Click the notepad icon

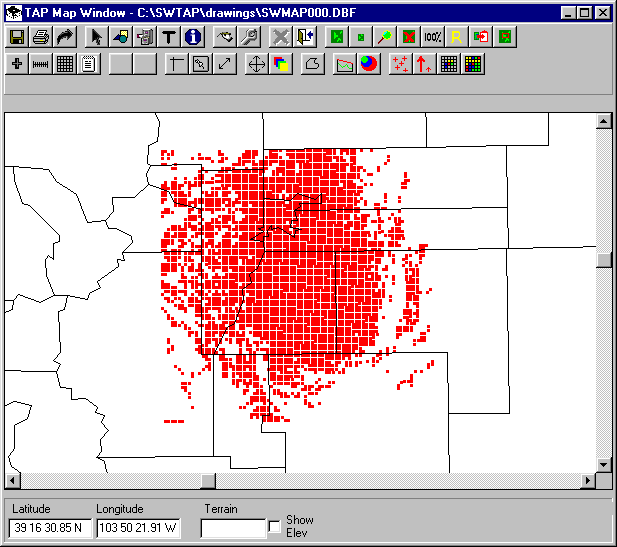tap(89, 64)
